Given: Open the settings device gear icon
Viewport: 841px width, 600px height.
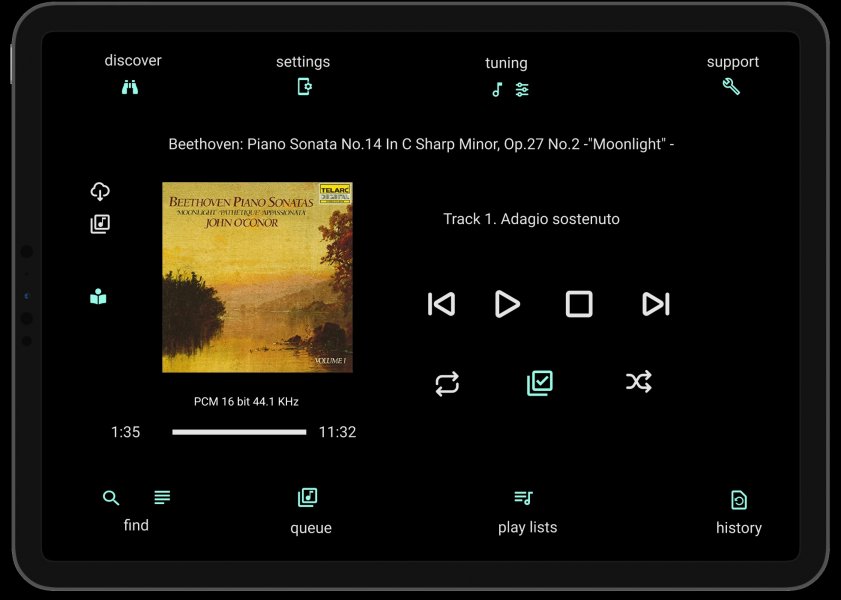Looking at the screenshot, I should click(x=305, y=86).
